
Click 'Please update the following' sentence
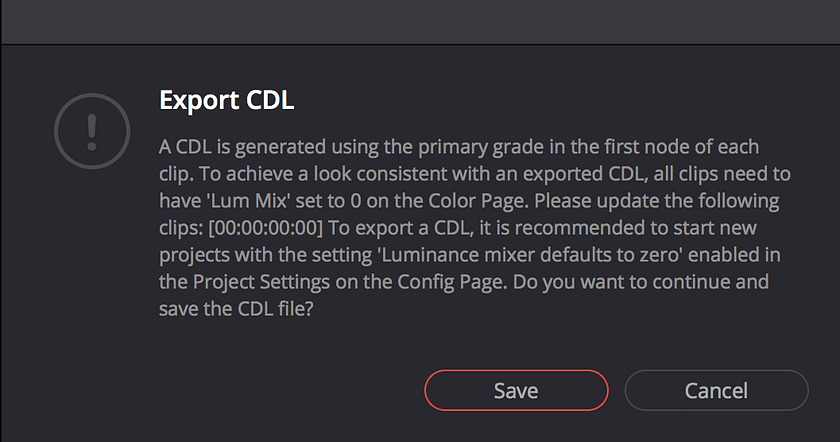[x=657, y=200]
